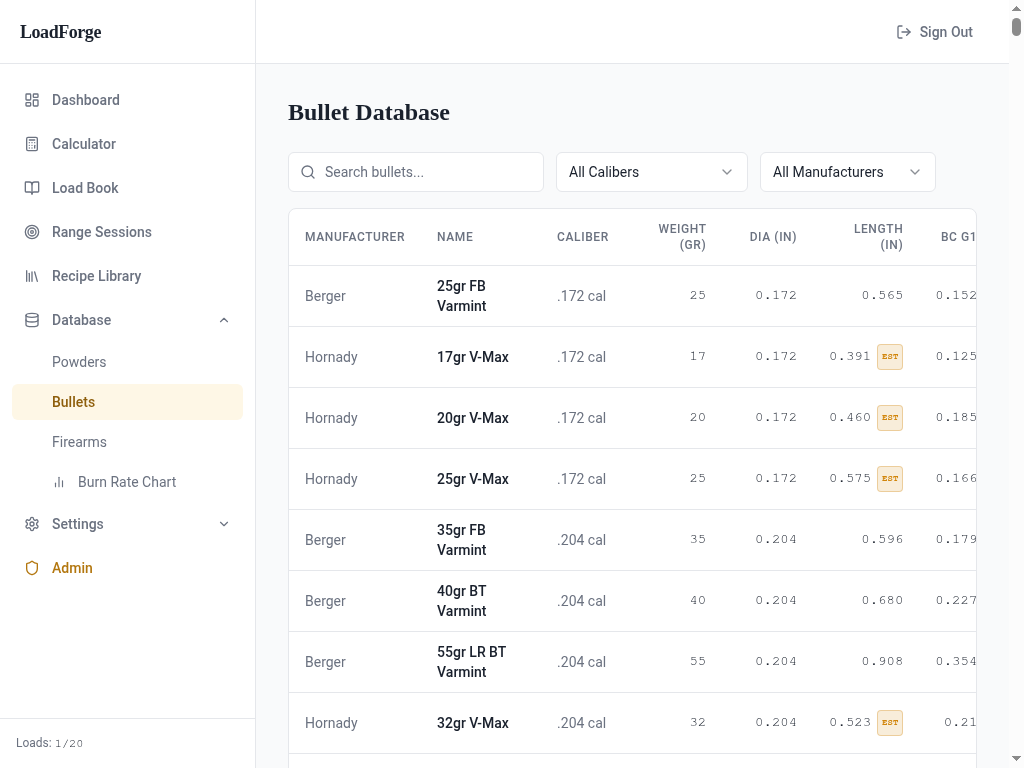
Task: Navigate to Range Sessions
Action: coord(127,232)
